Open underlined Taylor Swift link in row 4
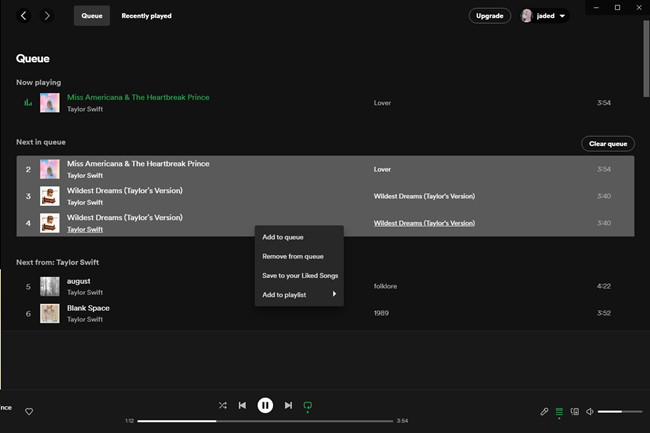 pyautogui.click(x=85, y=230)
